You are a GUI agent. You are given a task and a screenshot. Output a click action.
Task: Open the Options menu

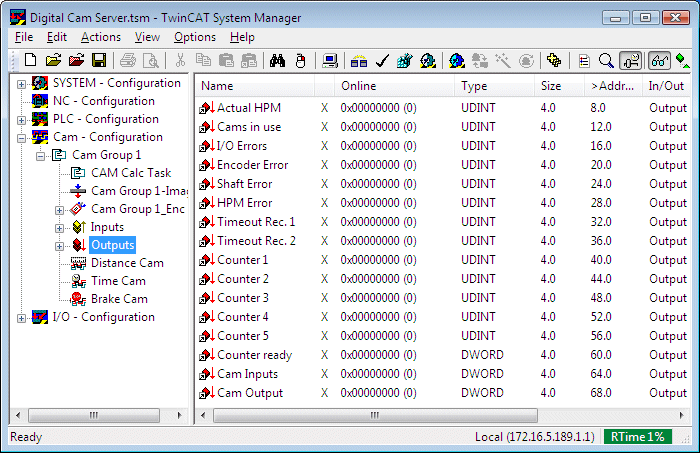click(x=195, y=37)
